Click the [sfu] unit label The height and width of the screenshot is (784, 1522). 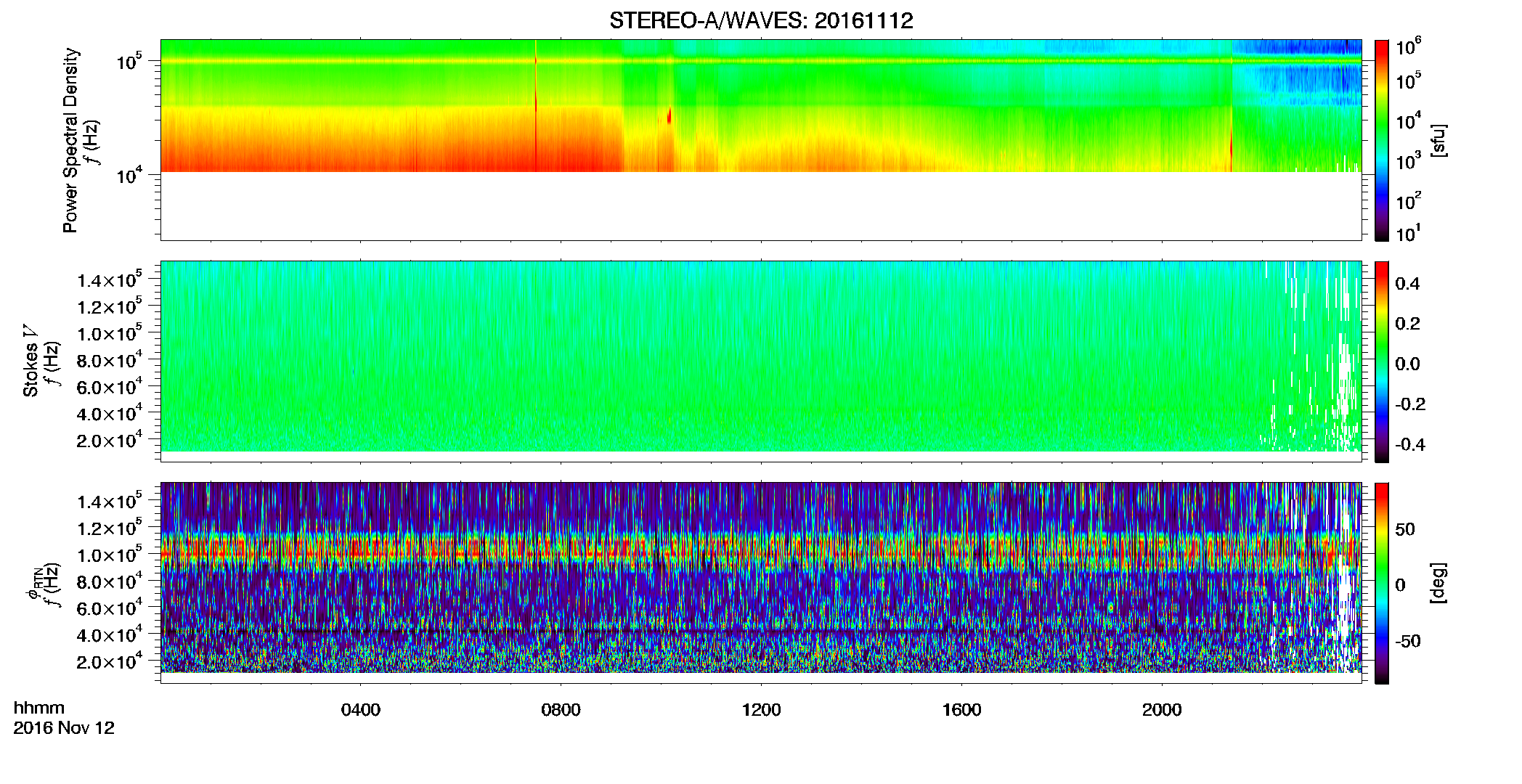click(1438, 141)
